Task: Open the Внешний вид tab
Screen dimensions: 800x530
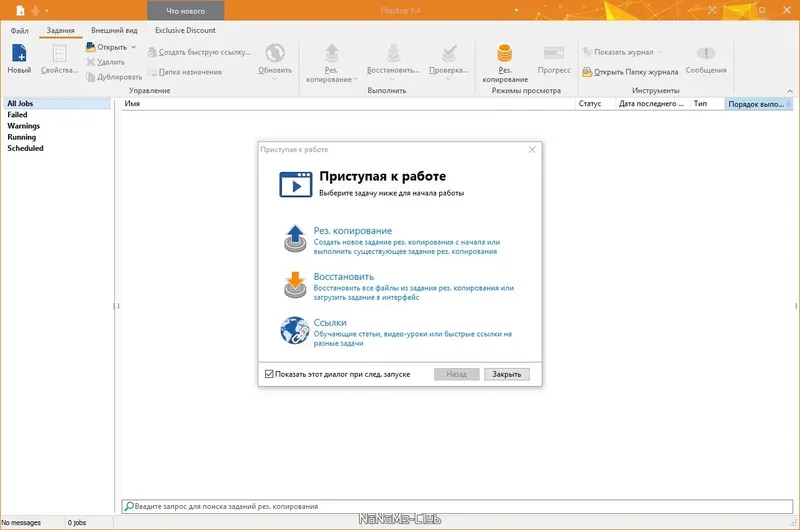Action: click(114, 31)
